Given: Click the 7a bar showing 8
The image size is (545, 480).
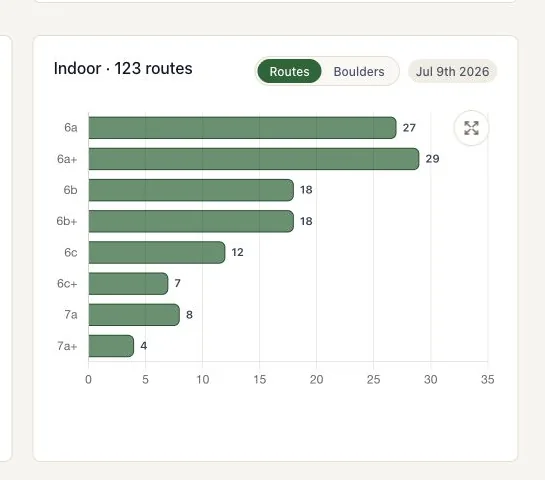Looking at the screenshot, I should point(134,315).
